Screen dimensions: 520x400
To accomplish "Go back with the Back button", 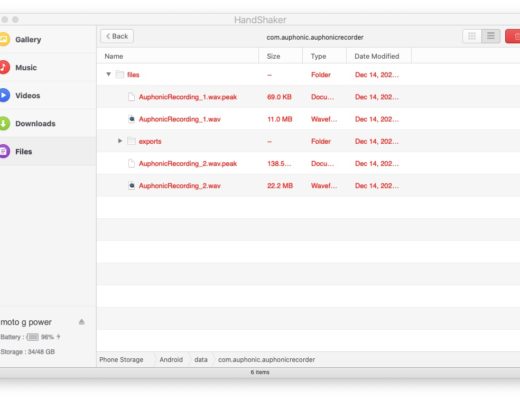I will pos(117,36).
